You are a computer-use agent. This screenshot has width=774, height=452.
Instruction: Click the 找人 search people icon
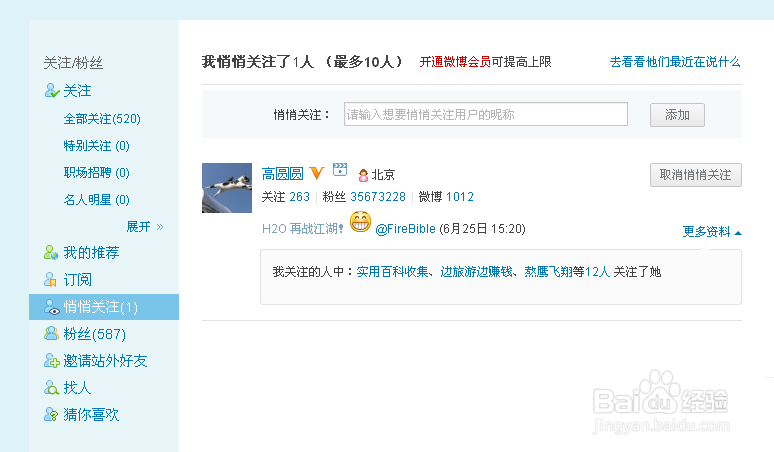point(51,387)
